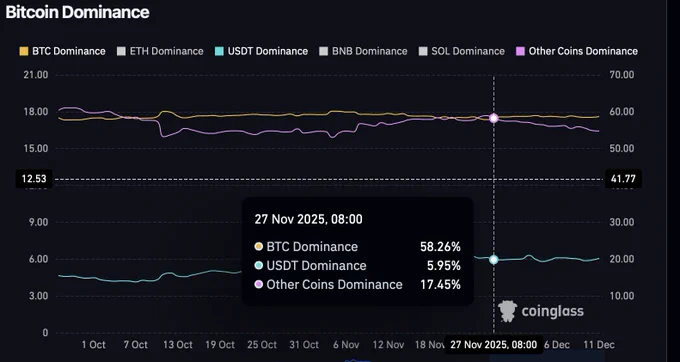
Task: Click the 11 Dec date axis label
Action: coord(599,345)
